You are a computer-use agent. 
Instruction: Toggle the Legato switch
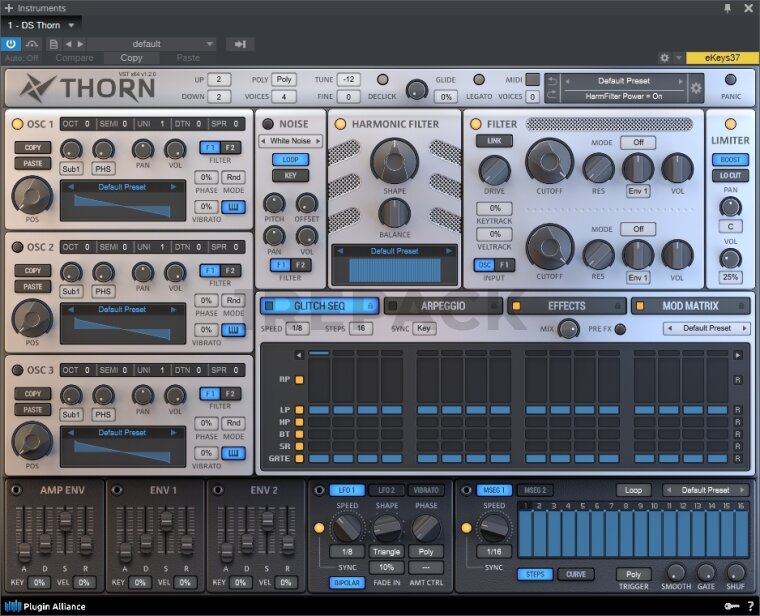point(478,80)
